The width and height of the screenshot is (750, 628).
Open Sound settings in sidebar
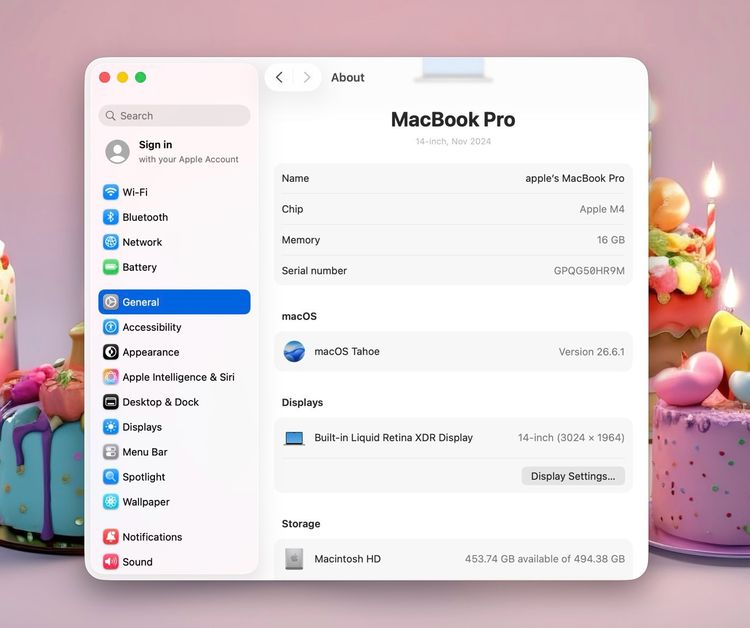pyautogui.click(x=175, y=562)
